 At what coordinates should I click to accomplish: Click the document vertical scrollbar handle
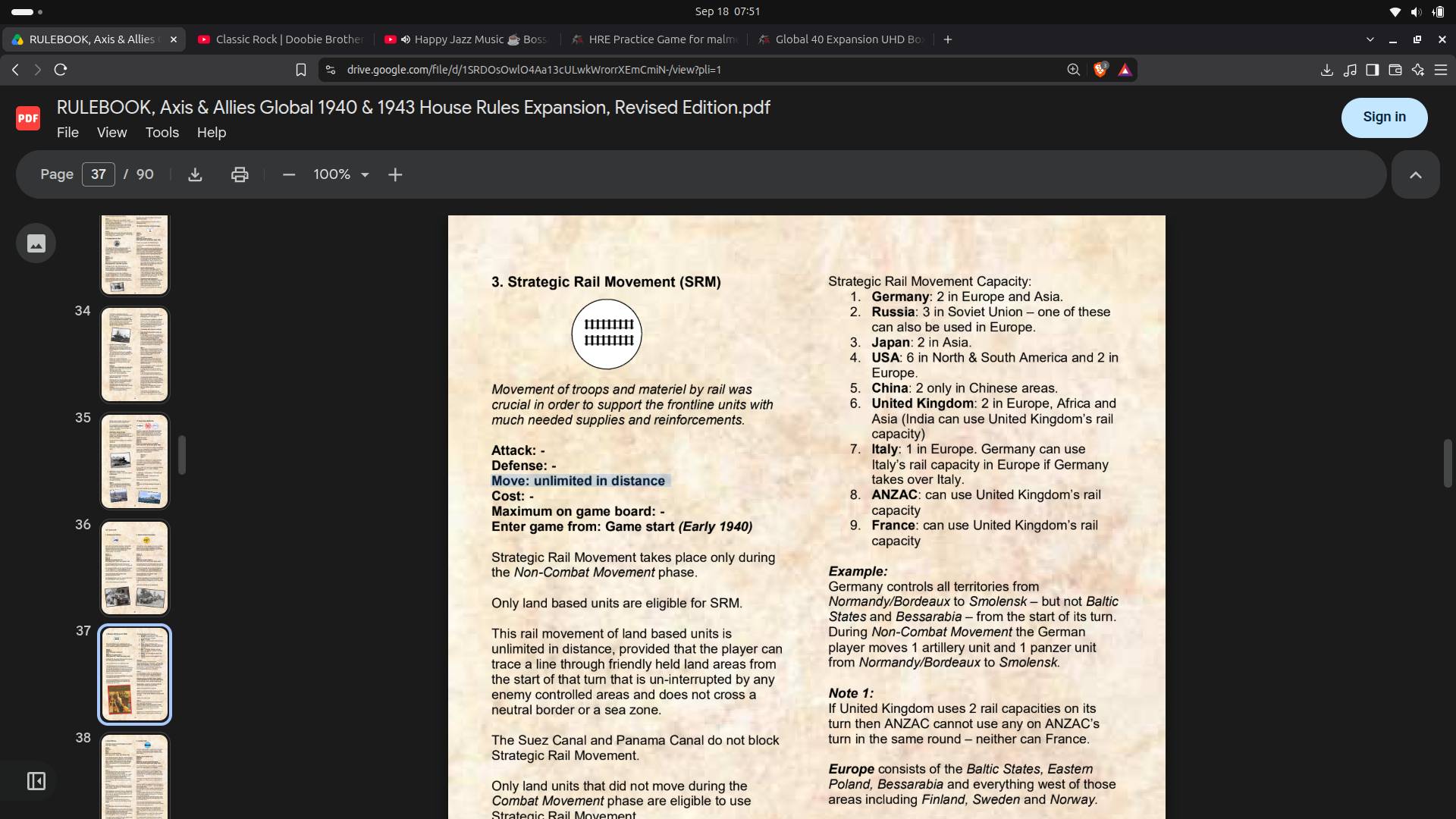(x=1447, y=463)
